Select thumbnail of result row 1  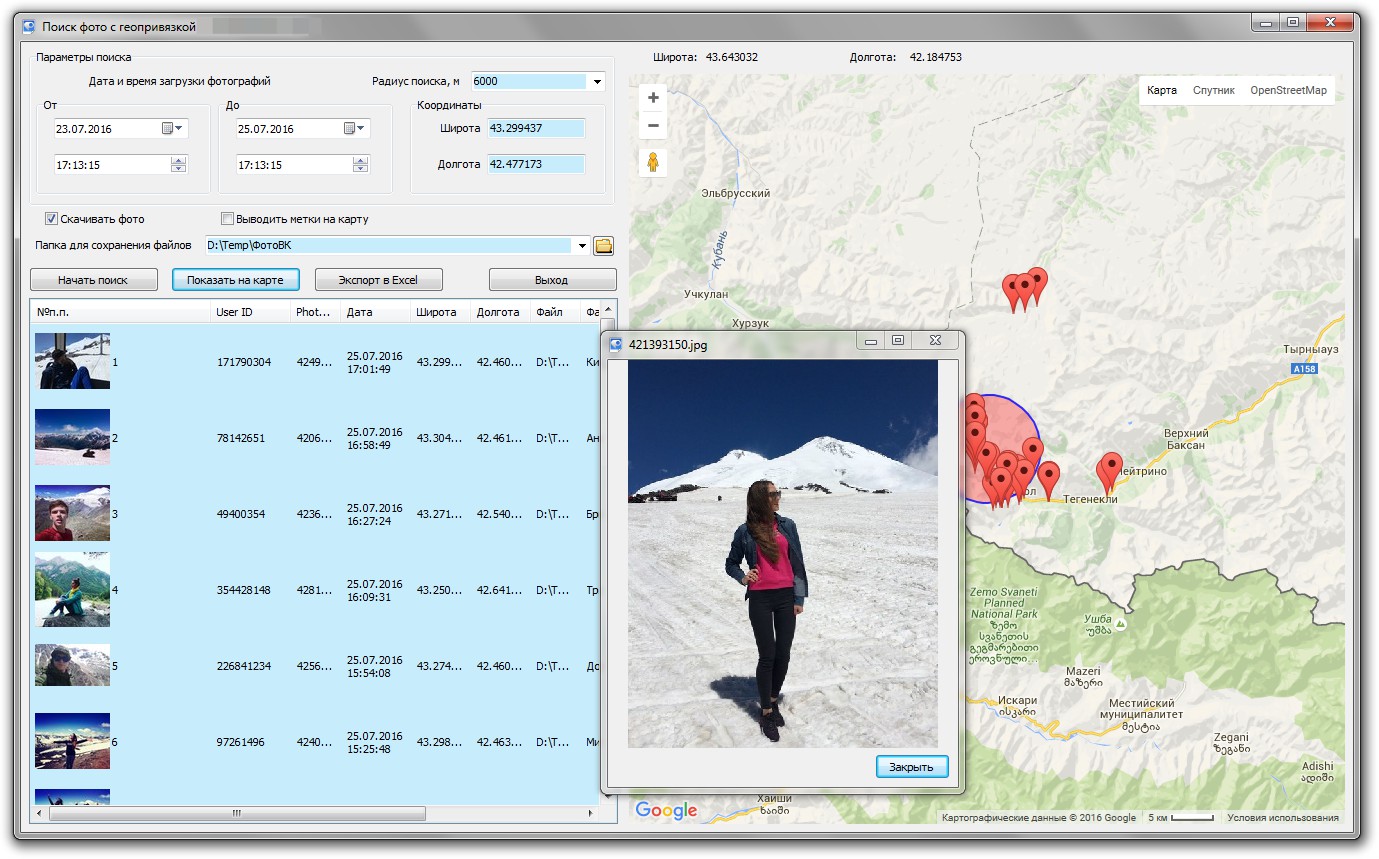coord(72,361)
